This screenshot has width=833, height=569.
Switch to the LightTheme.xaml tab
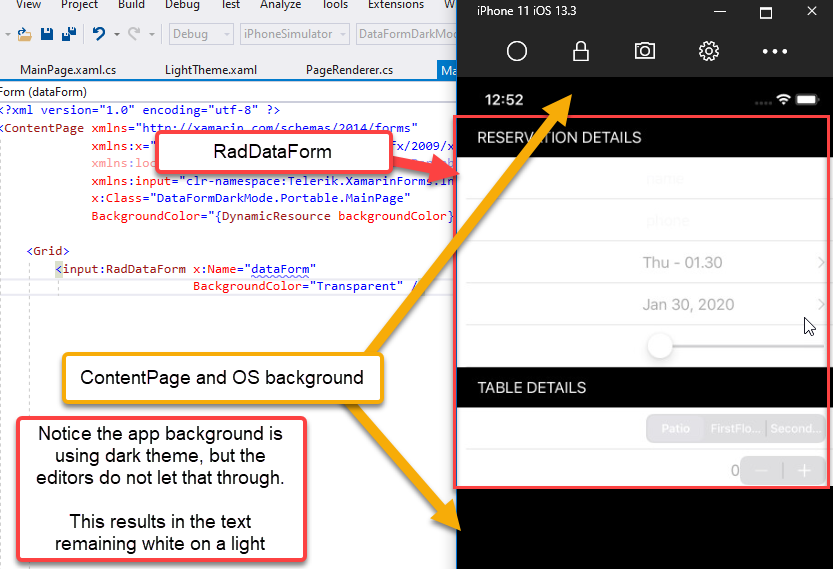[x=211, y=70]
